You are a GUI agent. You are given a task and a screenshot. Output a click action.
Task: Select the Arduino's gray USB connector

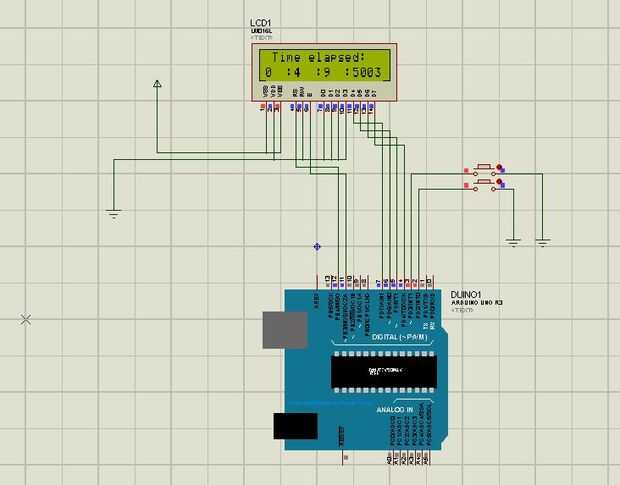pos(285,330)
